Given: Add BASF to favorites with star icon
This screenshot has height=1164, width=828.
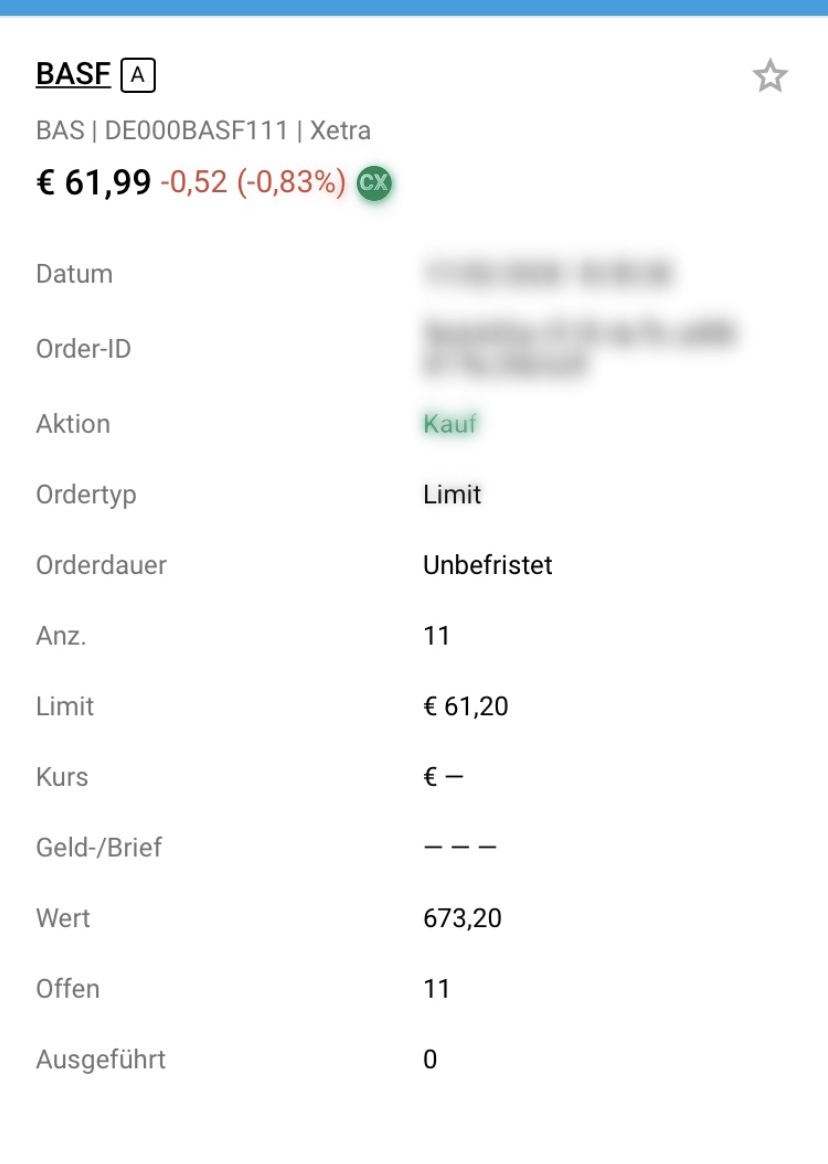Looking at the screenshot, I should click(x=770, y=76).
